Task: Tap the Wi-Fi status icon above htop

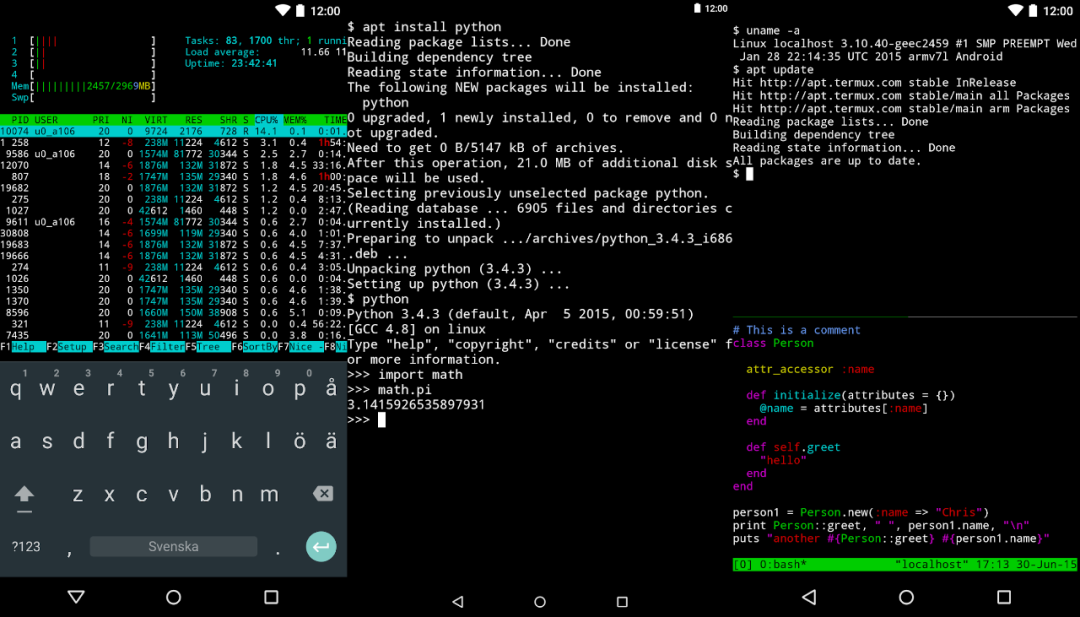Action: pos(282,10)
